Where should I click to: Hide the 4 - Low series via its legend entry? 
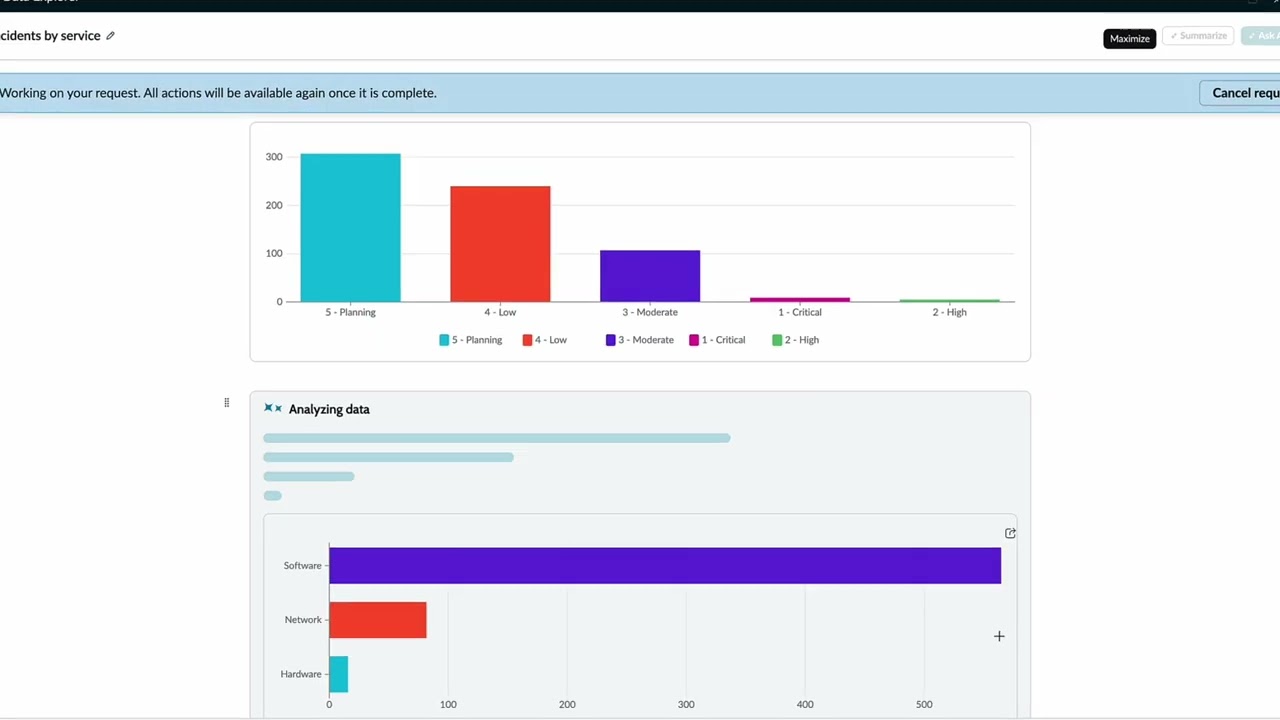[545, 340]
